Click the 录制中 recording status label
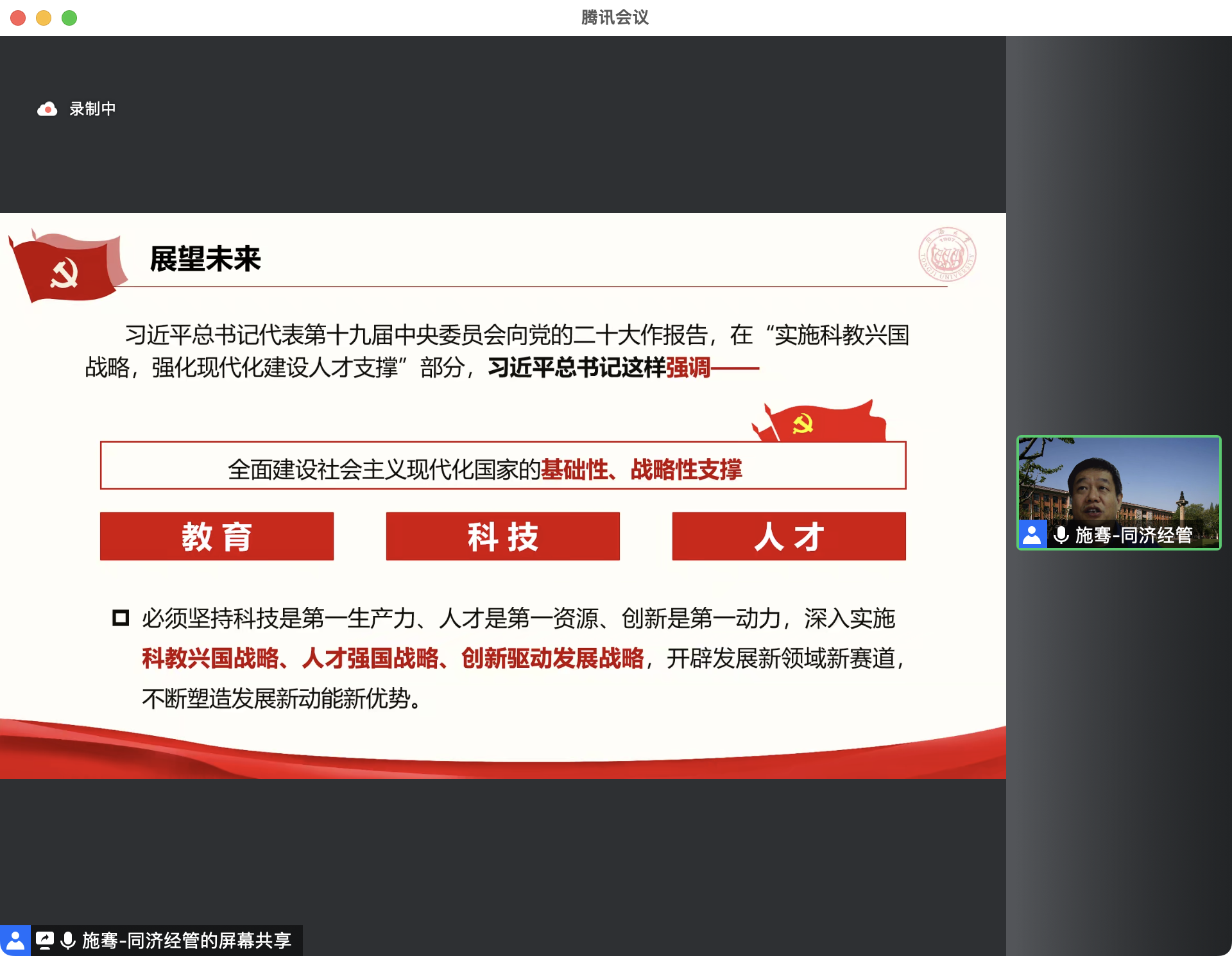This screenshot has height=956, width=1232. pos(92,109)
